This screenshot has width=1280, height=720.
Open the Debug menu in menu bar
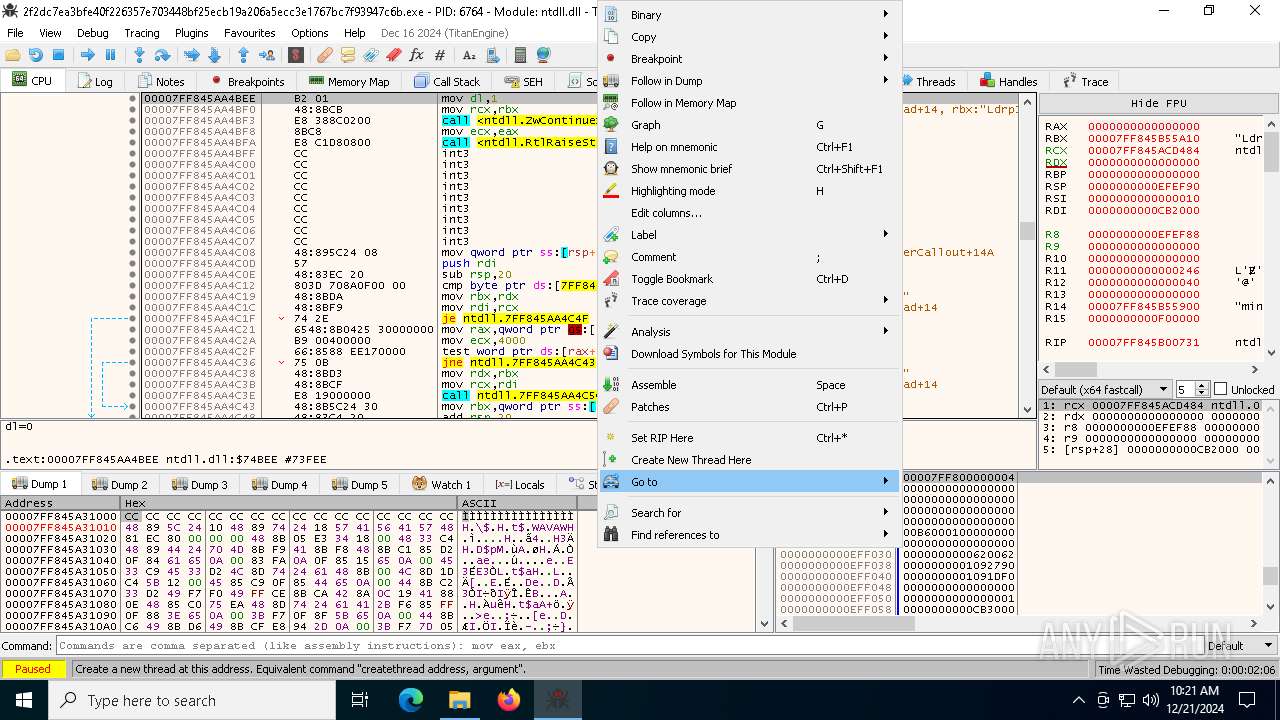pos(92,33)
